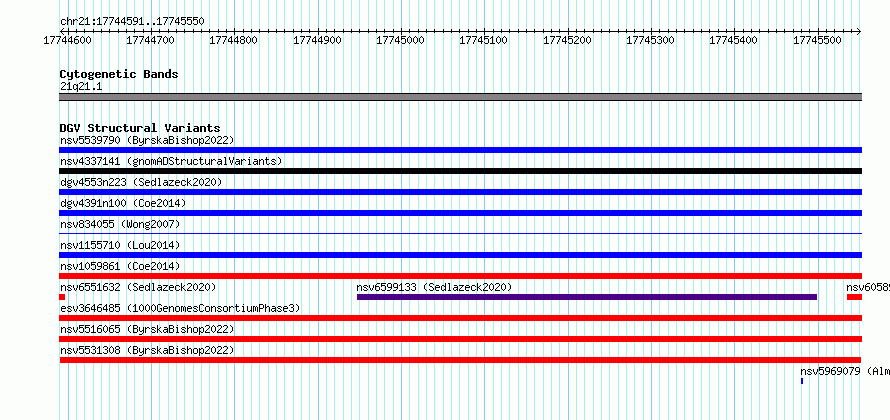This screenshot has width=890, height=420.
Task: Select the red nsv5516065 variant bar
Action: [460, 339]
